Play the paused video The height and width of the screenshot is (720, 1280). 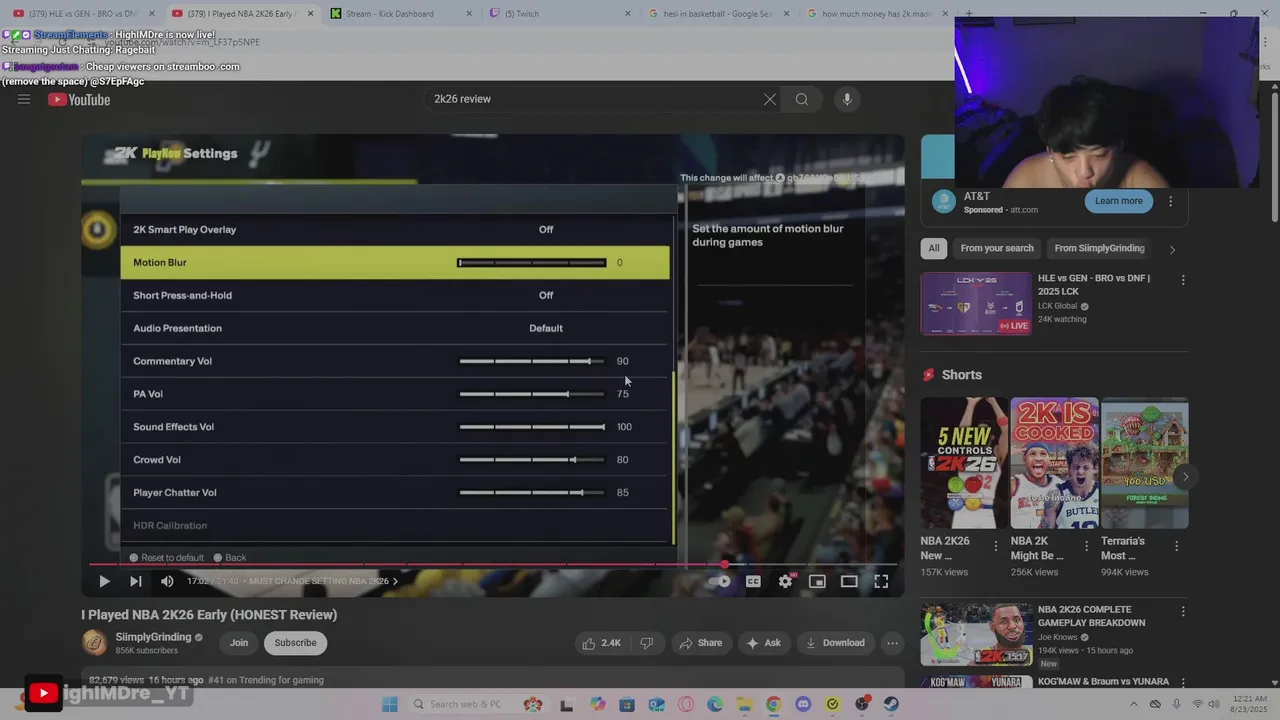tap(104, 581)
